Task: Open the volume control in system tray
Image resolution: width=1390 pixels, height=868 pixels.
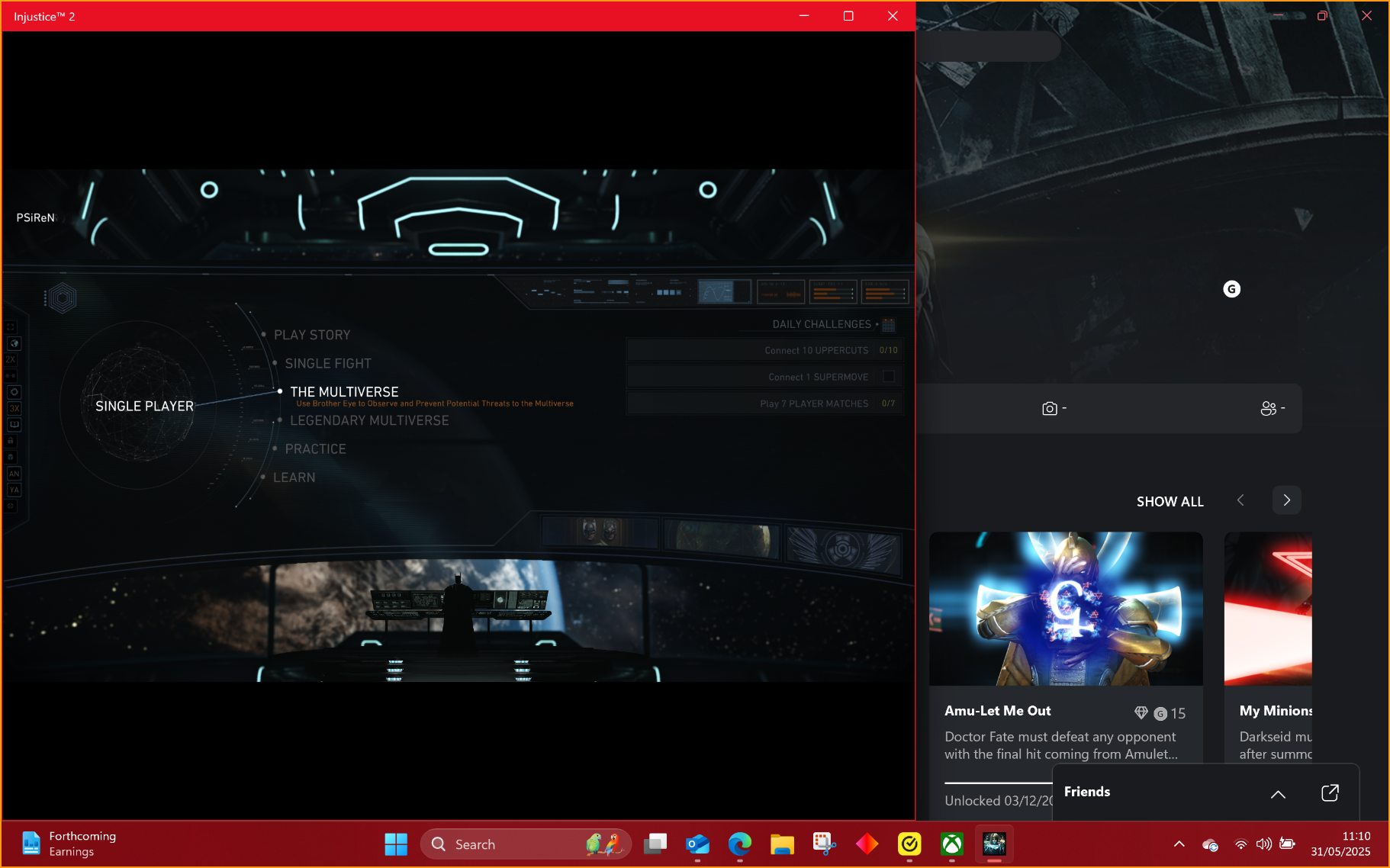Action: (1263, 844)
